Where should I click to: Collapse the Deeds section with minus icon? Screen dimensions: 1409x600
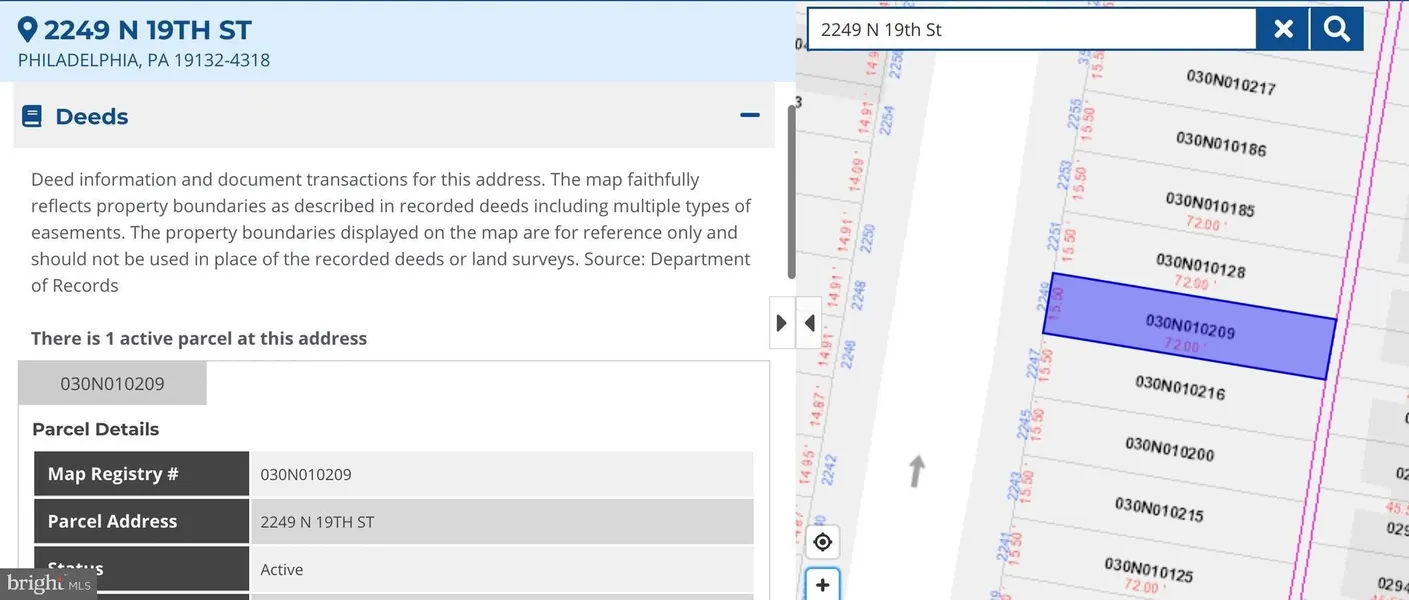pyautogui.click(x=749, y=116)
